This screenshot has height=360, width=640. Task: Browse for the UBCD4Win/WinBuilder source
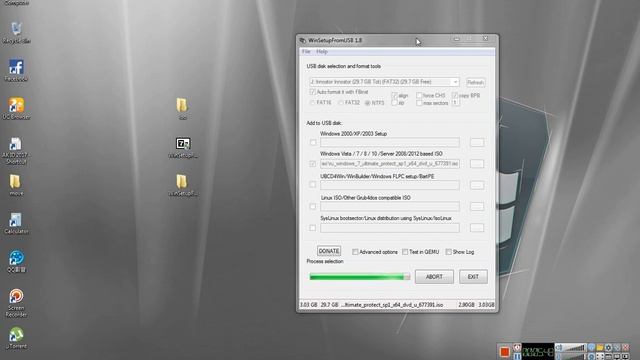point(477,185)
